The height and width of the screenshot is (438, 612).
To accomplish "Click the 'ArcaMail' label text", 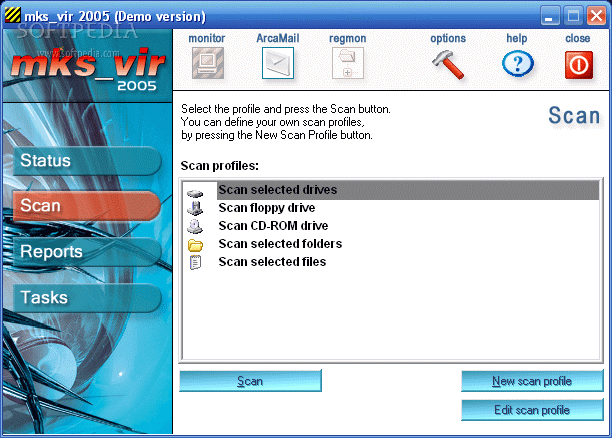I will pyautogui.click(x=278, y=38).
